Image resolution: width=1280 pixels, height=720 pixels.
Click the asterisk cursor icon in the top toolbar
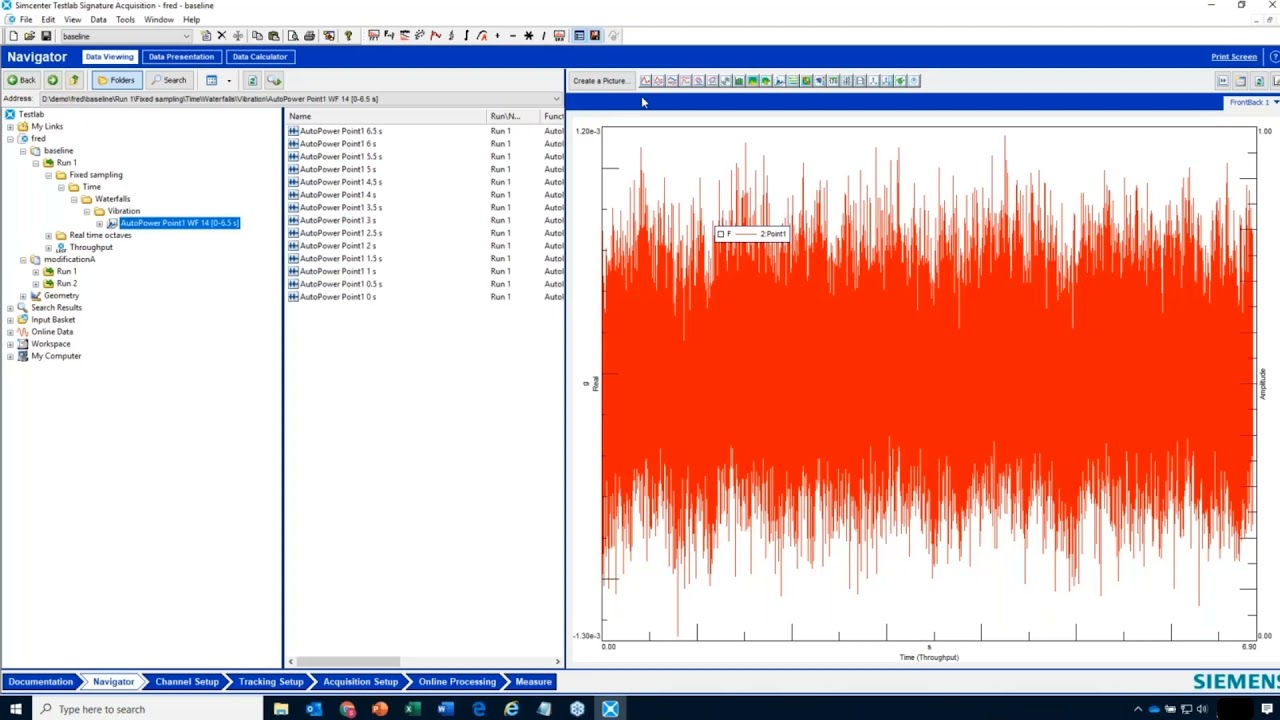tap(529, 36)
